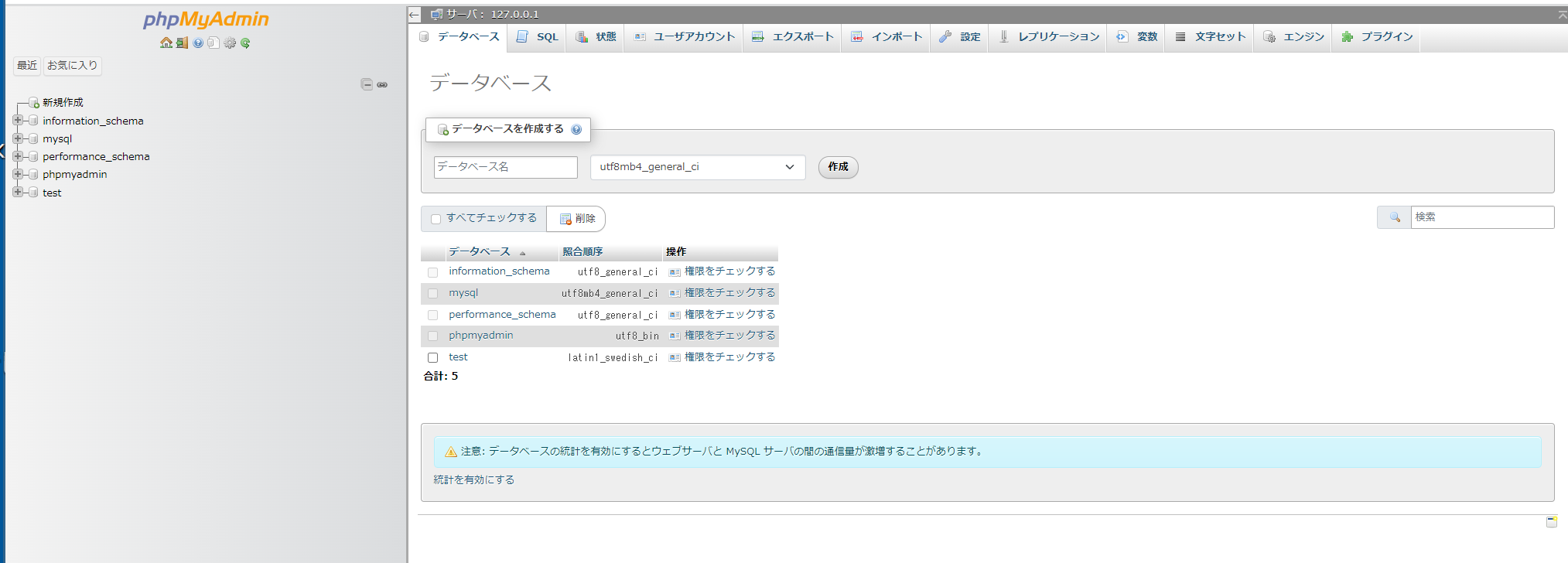Sort by 照合順序 column header
Image resolution: width=1568 pixels, height=563 pixels.
[x=582, y=252]
